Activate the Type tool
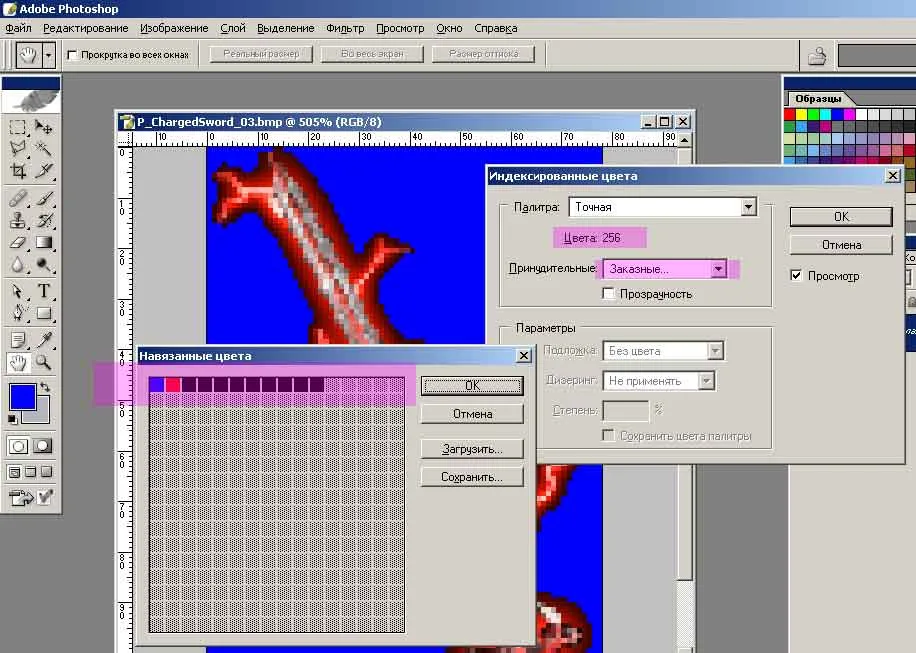Screen dimensions: 916x653 (x=44, y=291)
